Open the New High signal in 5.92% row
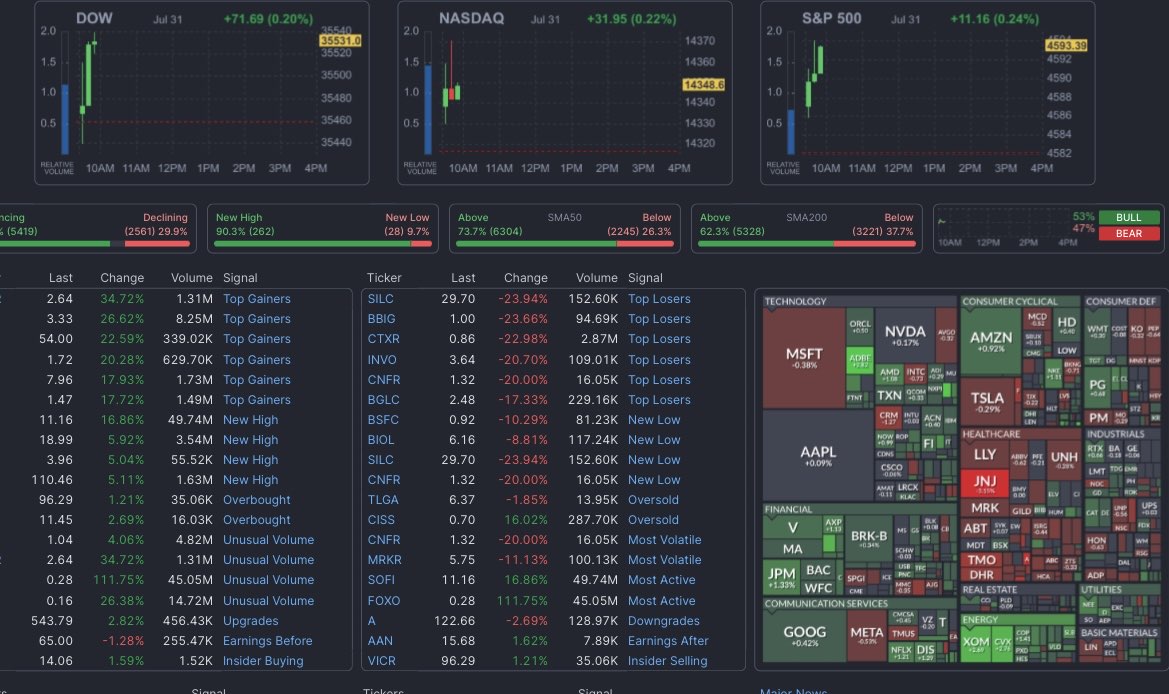 click(250, 441)
